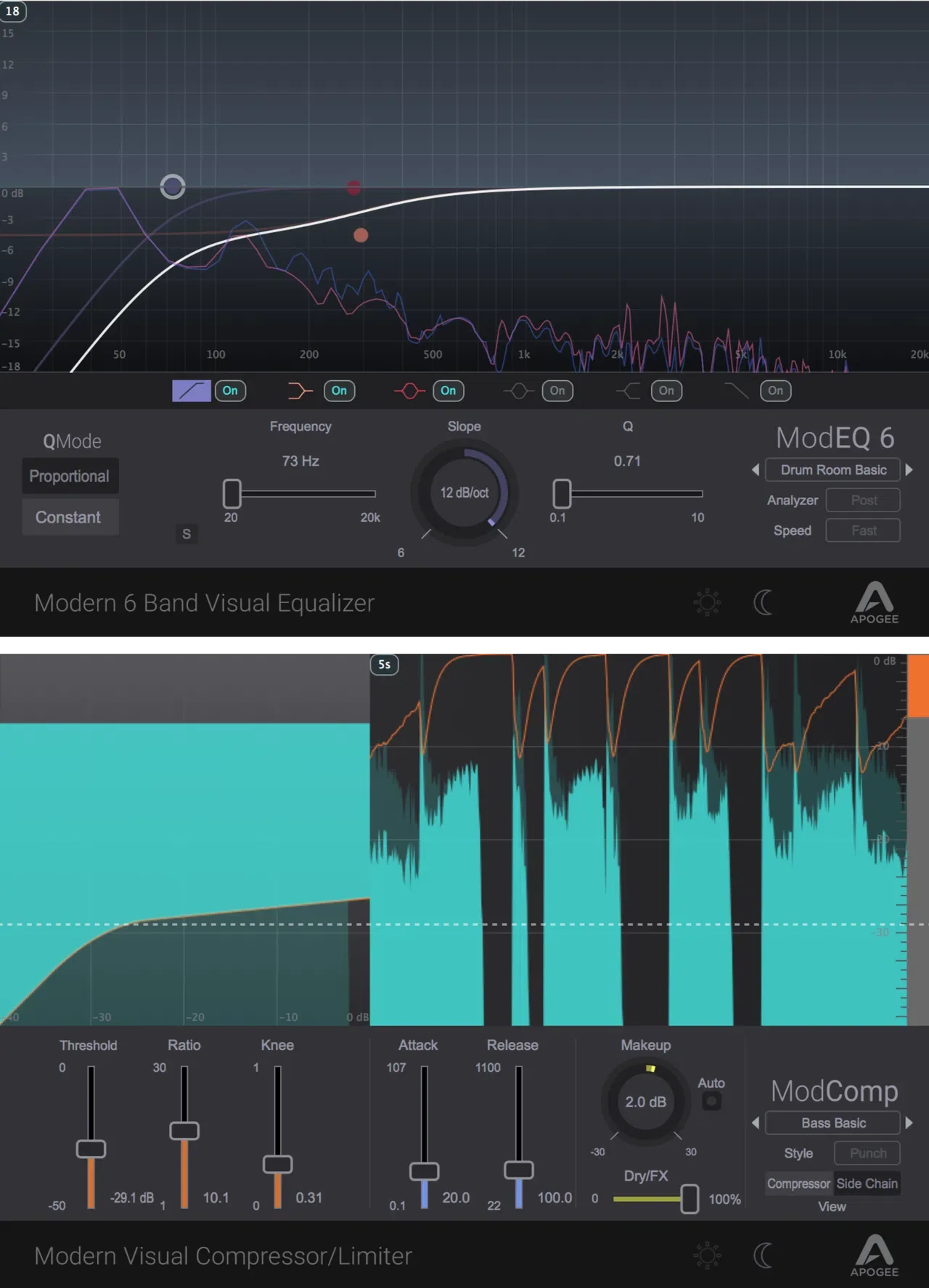The image size is (929, 1288).
Task: Click the -29.1 dB threshold value
Action: (x=132, y=1197)
